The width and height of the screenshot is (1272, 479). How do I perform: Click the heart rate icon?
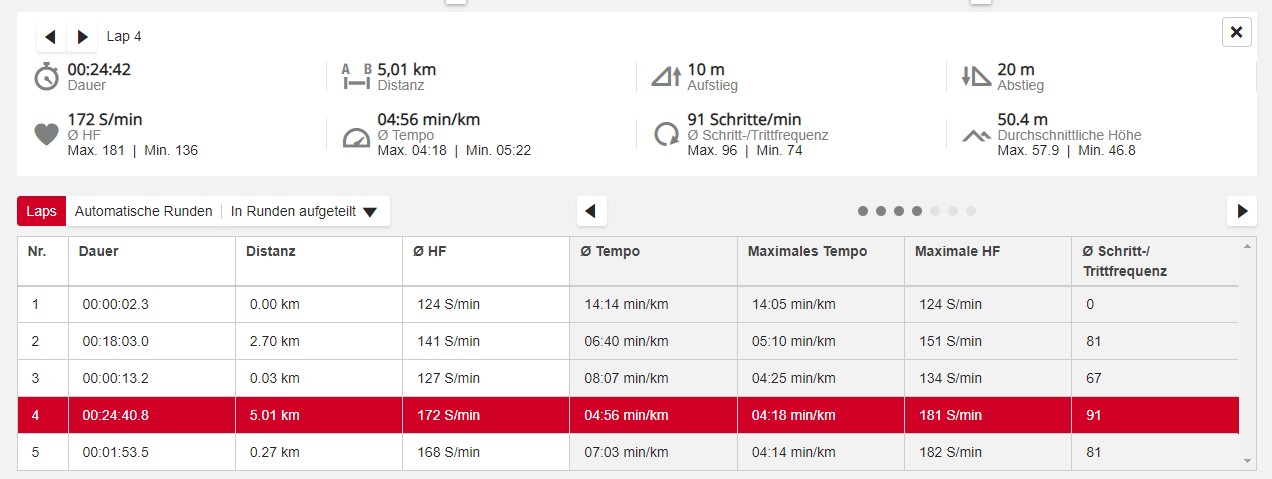click(47, 134)
